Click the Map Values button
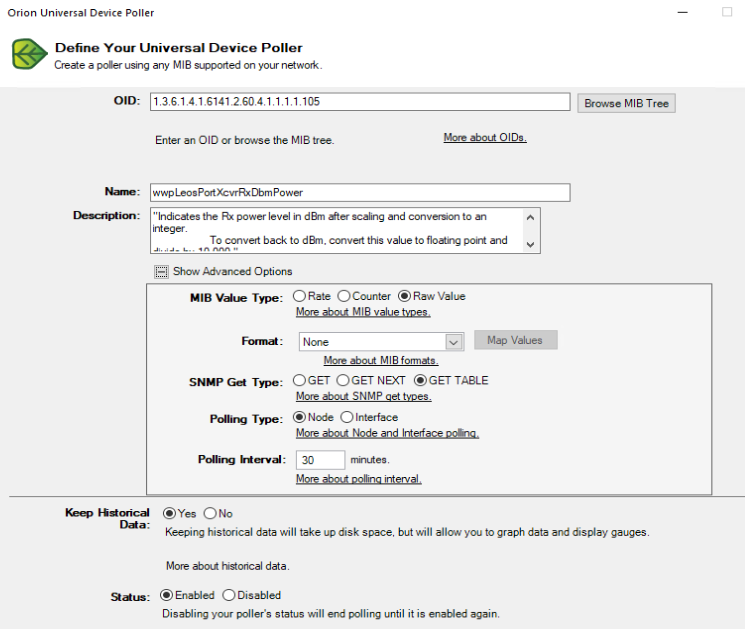This screenshot has height=629, width=745. pyautogui.click(x=516, y=340)
